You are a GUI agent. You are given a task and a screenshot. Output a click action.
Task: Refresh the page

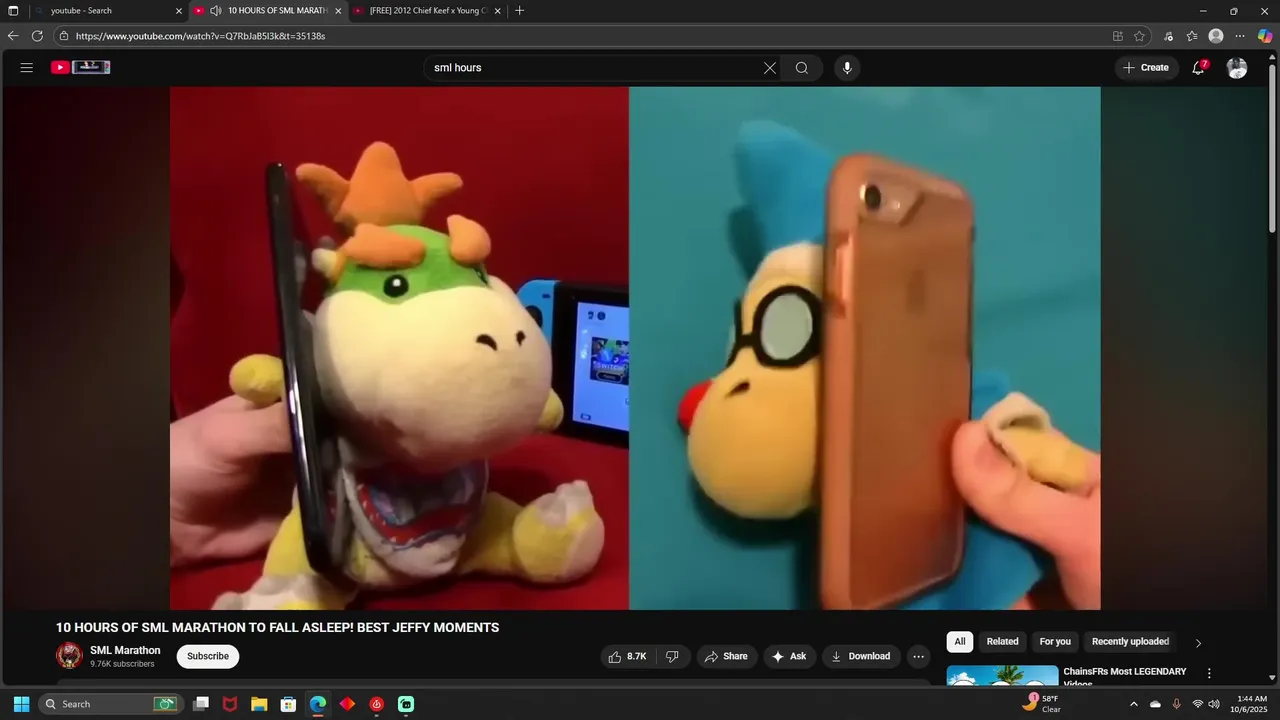37,36
